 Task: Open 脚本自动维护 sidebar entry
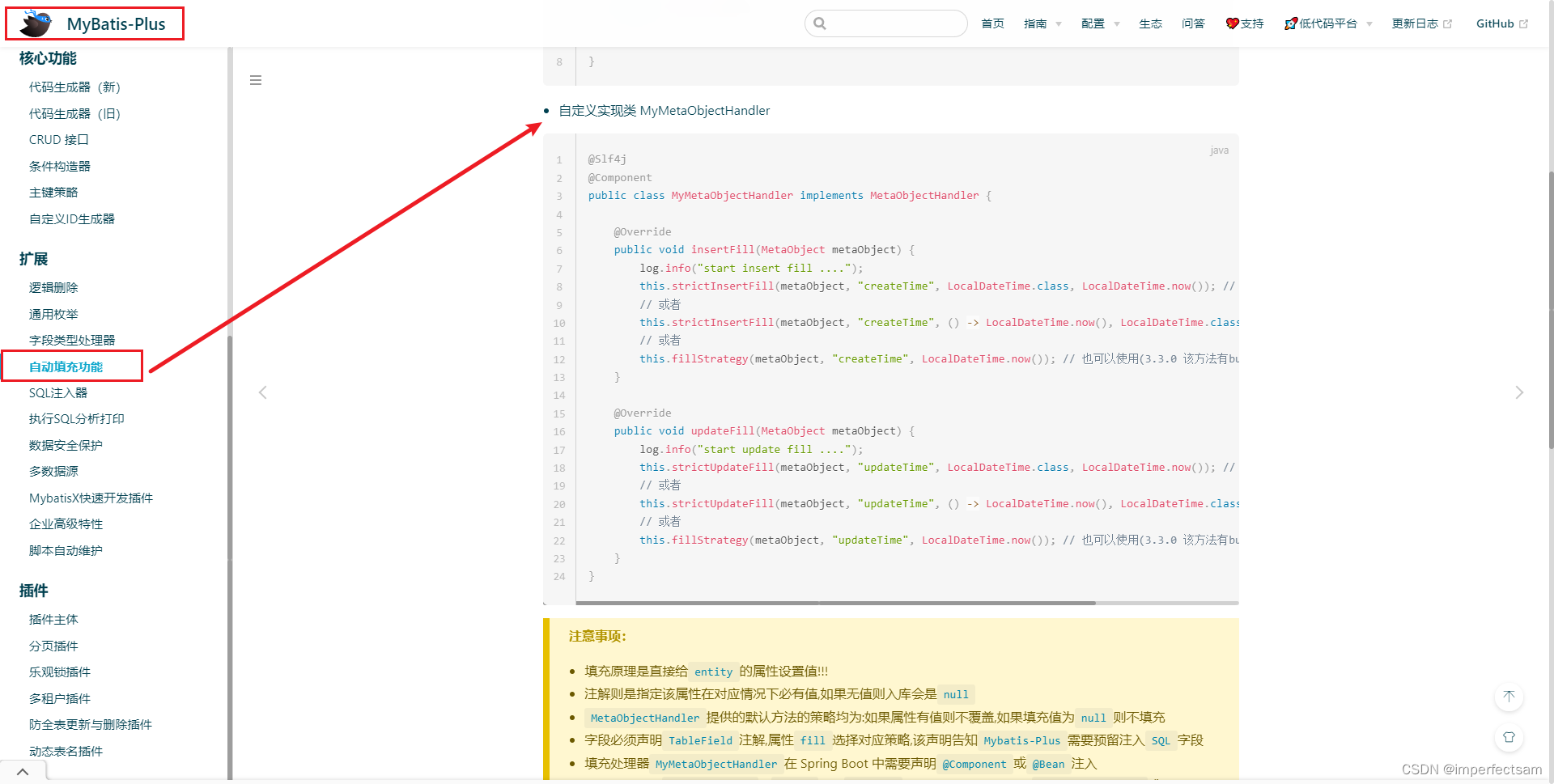point(66,551)
